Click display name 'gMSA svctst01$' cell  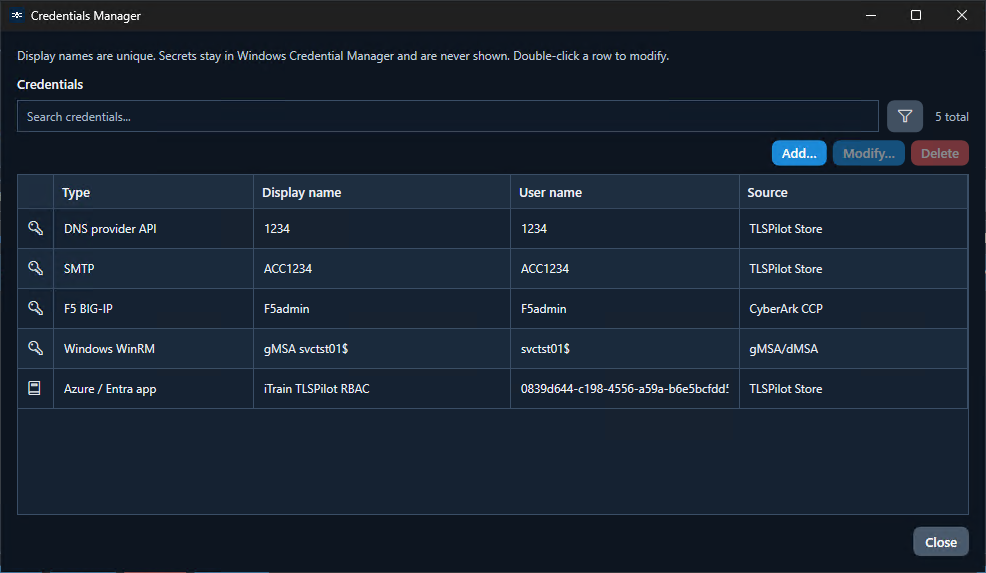pos(382,348)
